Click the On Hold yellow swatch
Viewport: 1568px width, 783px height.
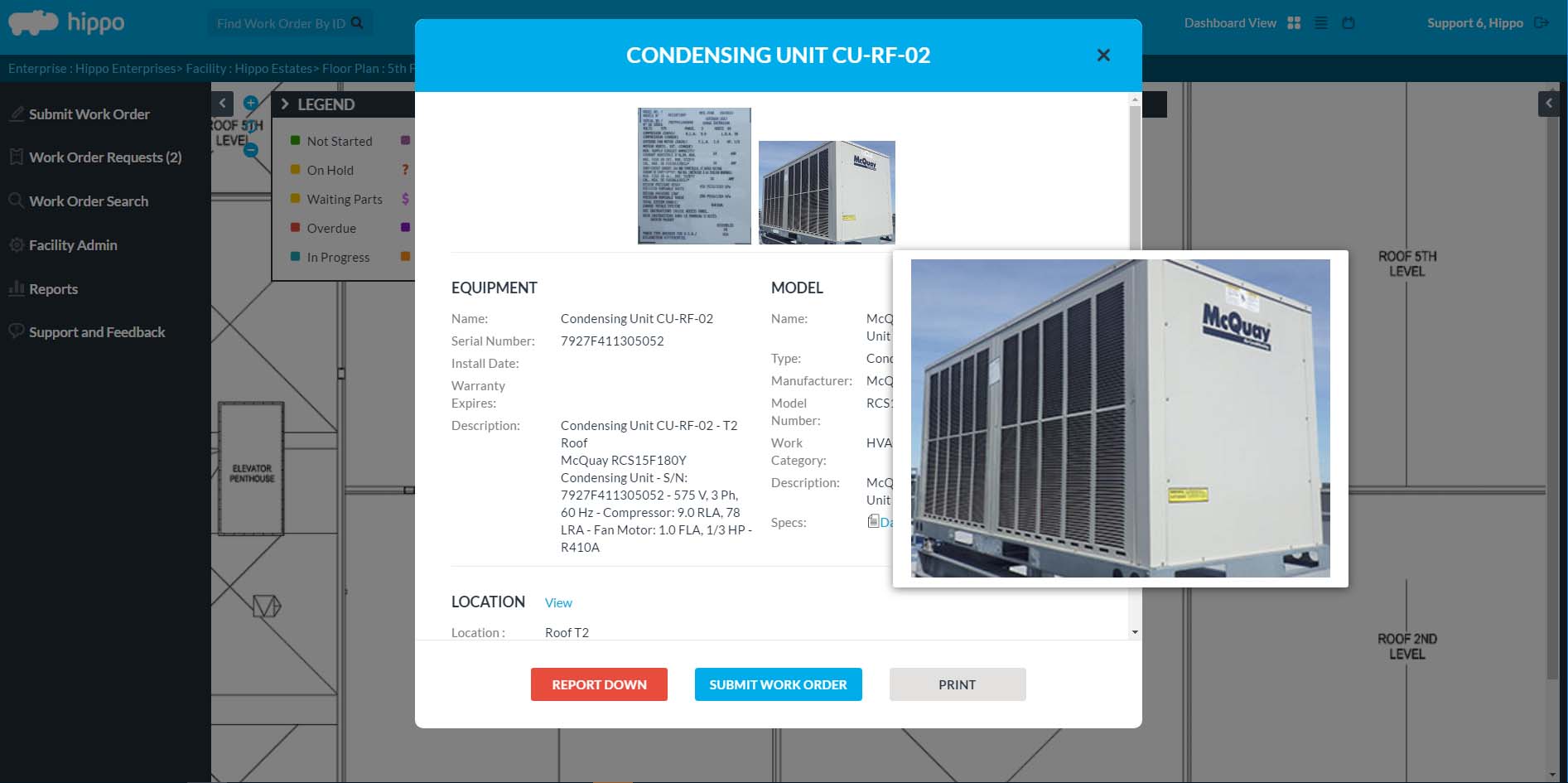[x=295, y=170]
